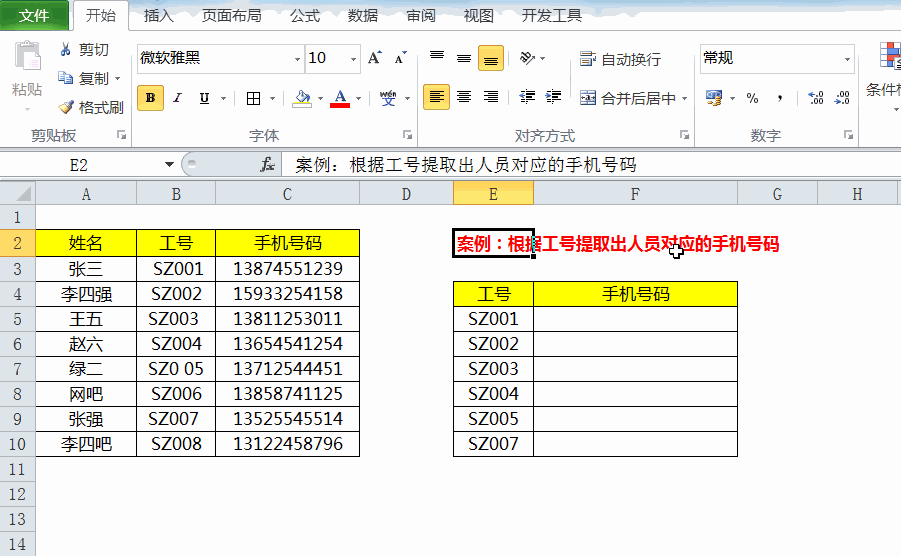The width and height of the screenshot is (901, 556).
Task: Increase the indent
Action: 553,97
